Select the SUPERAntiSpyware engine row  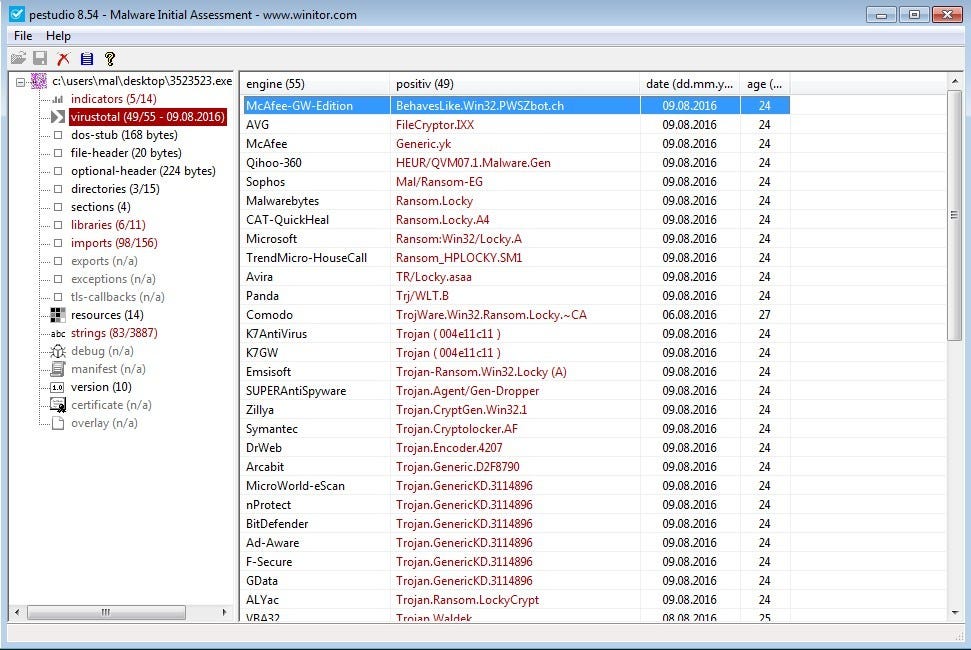[516, 391]
